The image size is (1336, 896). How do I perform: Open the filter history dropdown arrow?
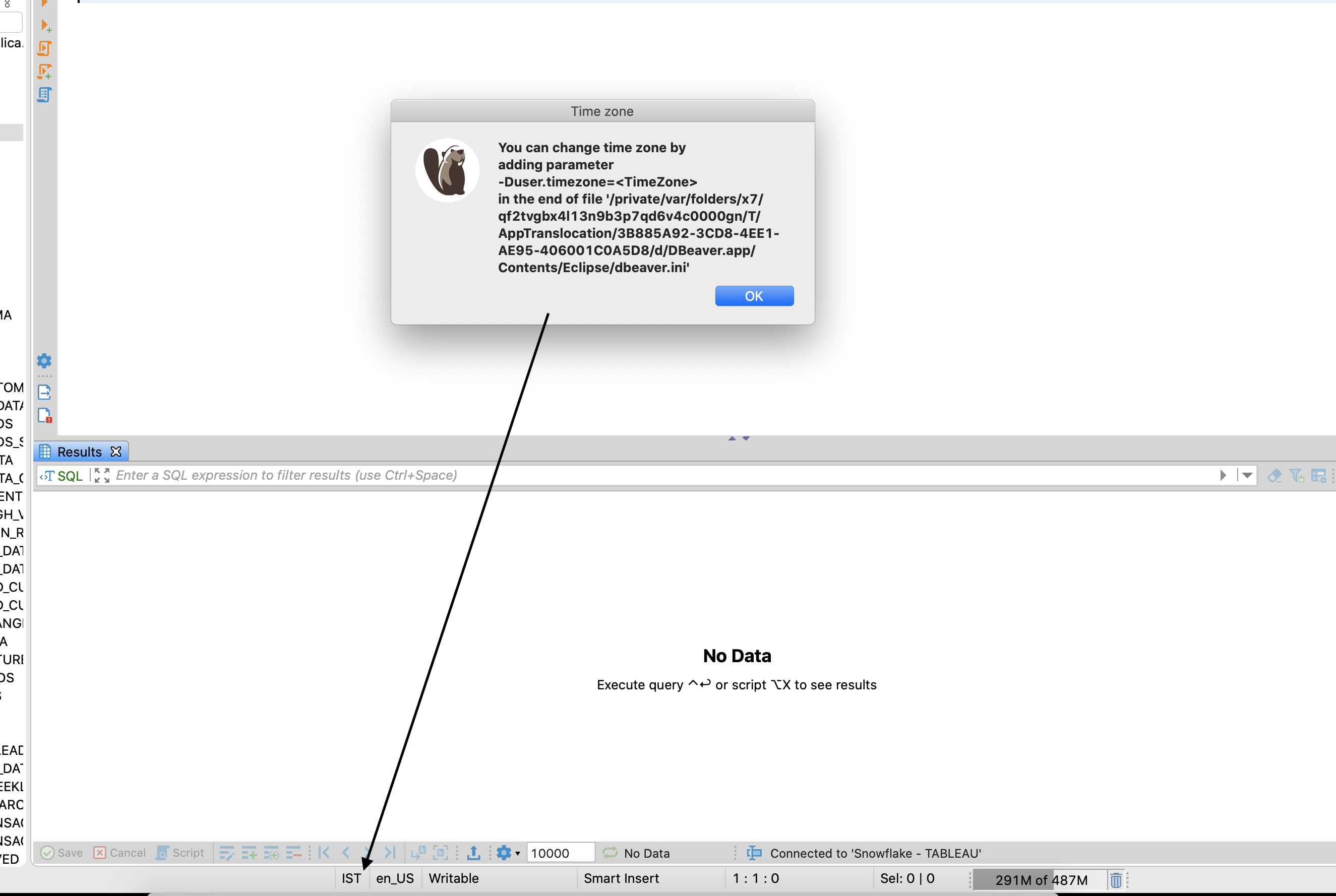click(1246, 475)
